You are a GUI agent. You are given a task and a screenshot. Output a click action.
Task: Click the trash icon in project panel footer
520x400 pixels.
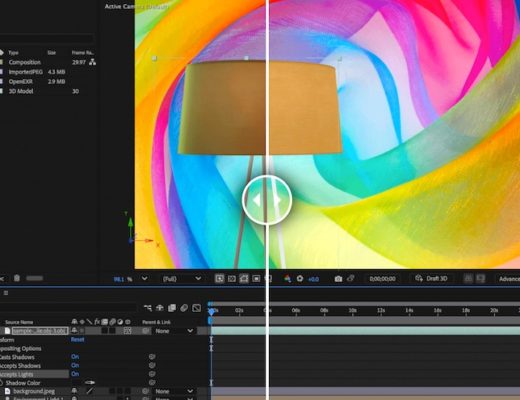tap(17, 278)
